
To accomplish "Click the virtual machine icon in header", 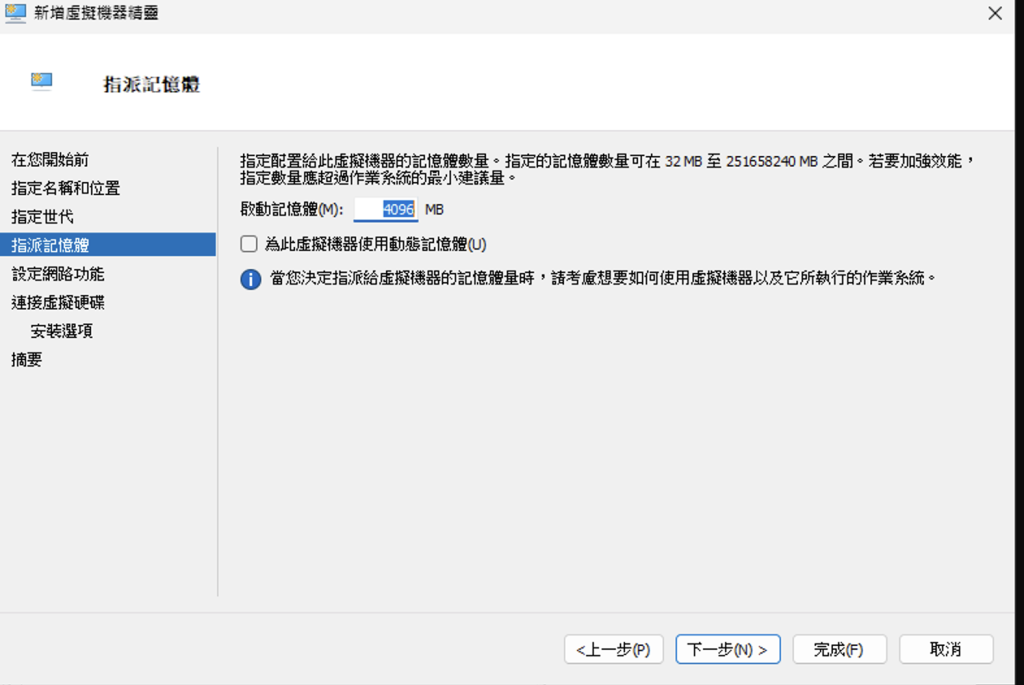I will coord(41,82).
